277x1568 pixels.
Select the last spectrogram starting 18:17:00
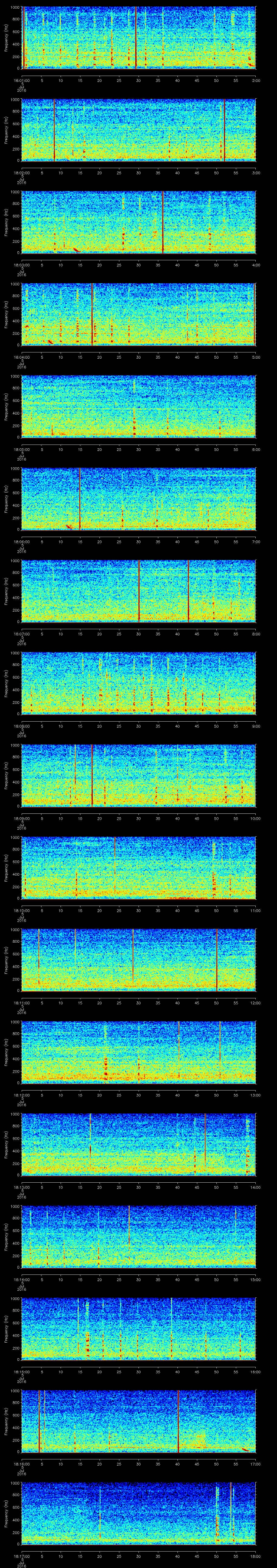(x=139, y=1513)
